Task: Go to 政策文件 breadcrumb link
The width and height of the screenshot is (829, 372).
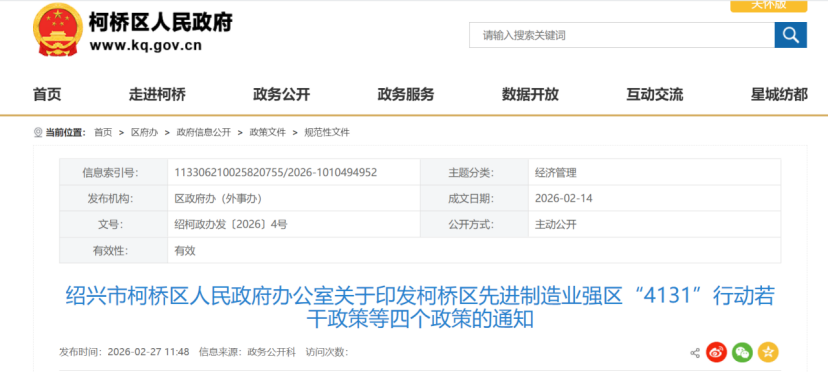Action: [x=268, y=133]
